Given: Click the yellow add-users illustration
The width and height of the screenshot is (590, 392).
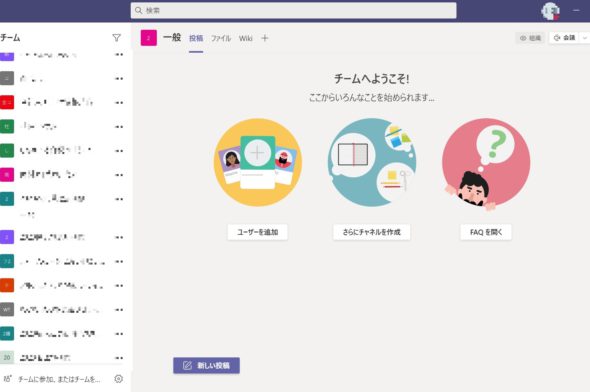Looking at the screenshot, I should point(258,163).
